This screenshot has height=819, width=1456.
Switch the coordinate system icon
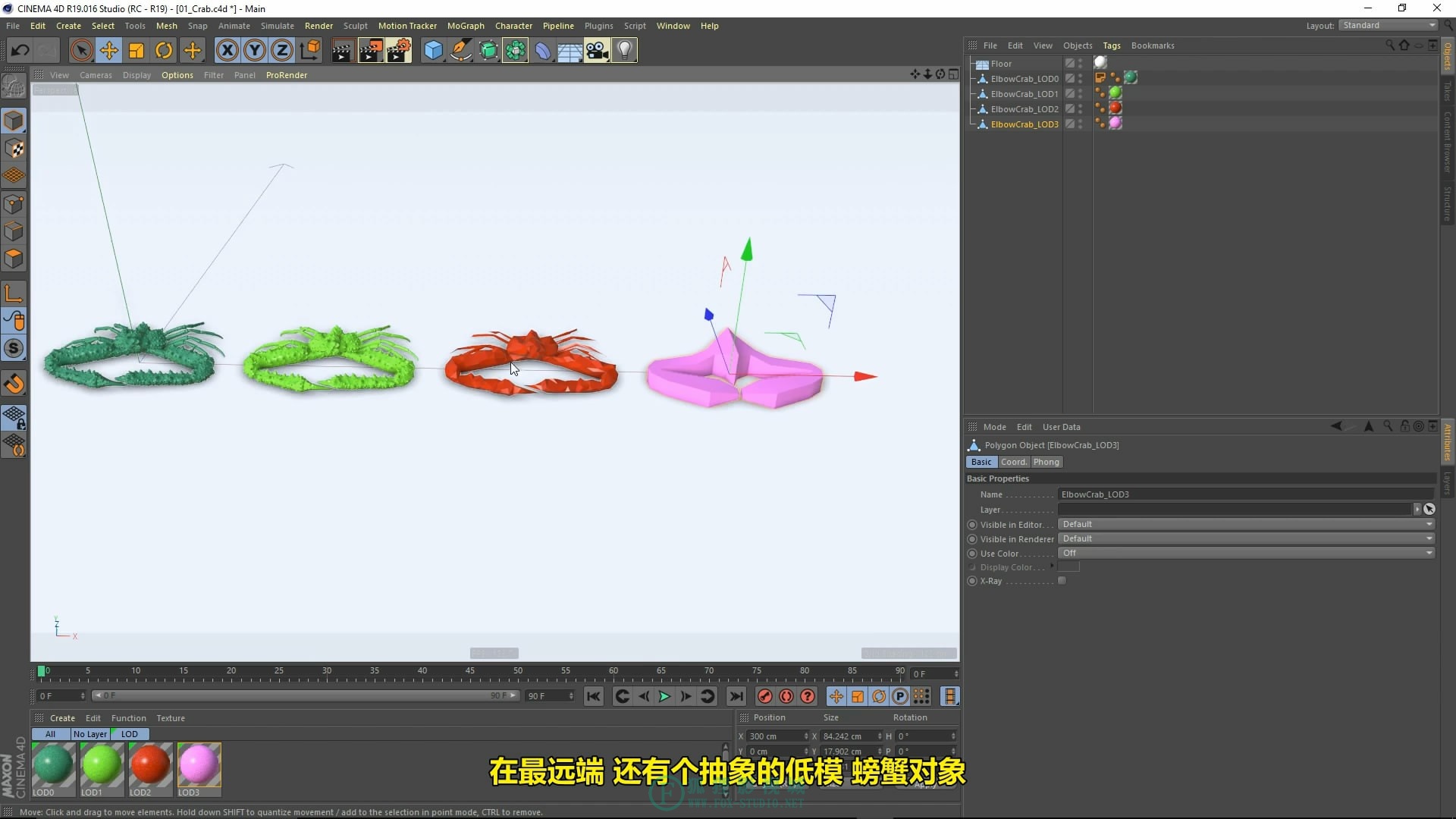309,51
